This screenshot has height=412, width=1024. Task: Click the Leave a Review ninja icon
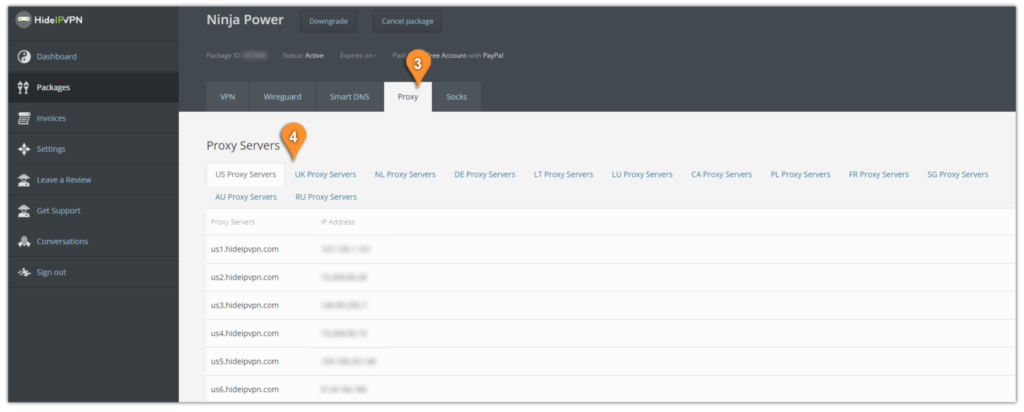(24, 180)
